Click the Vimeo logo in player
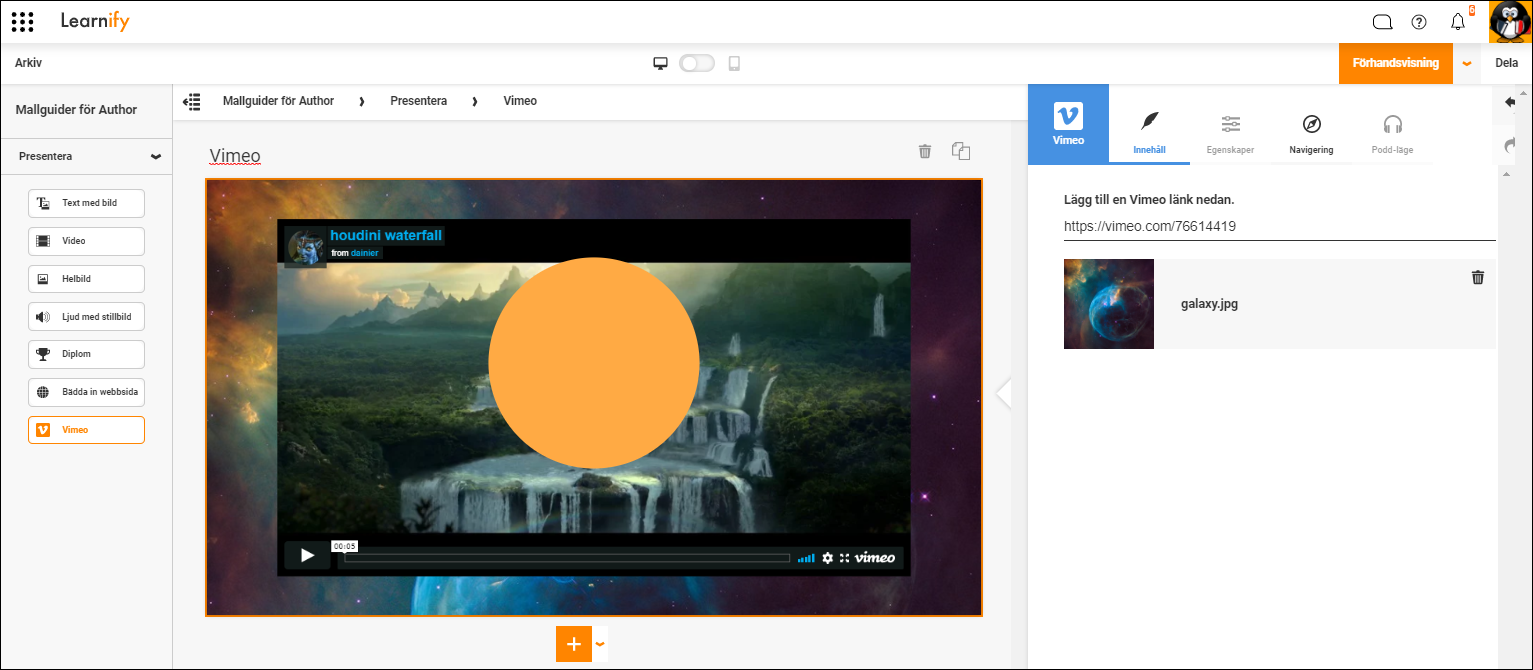The height and width of the screenshot is (670, 1533). point(874,558)
